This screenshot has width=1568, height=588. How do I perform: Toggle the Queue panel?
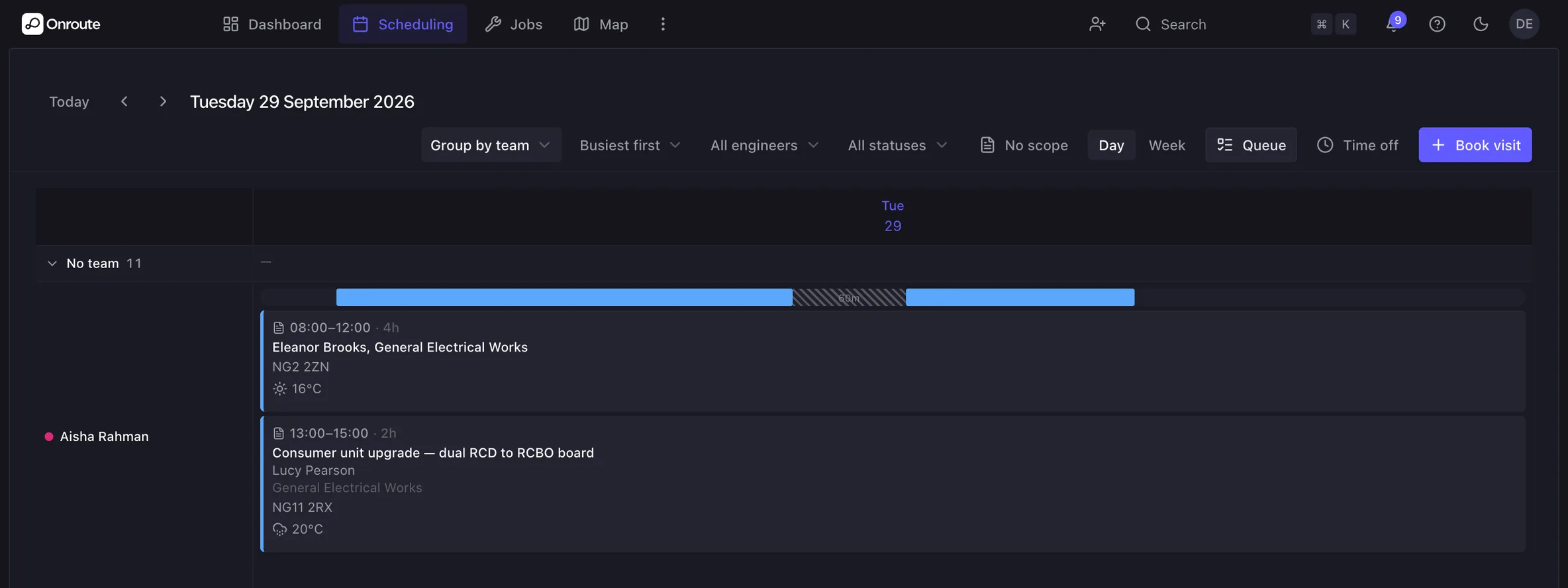coord(1251,145)
